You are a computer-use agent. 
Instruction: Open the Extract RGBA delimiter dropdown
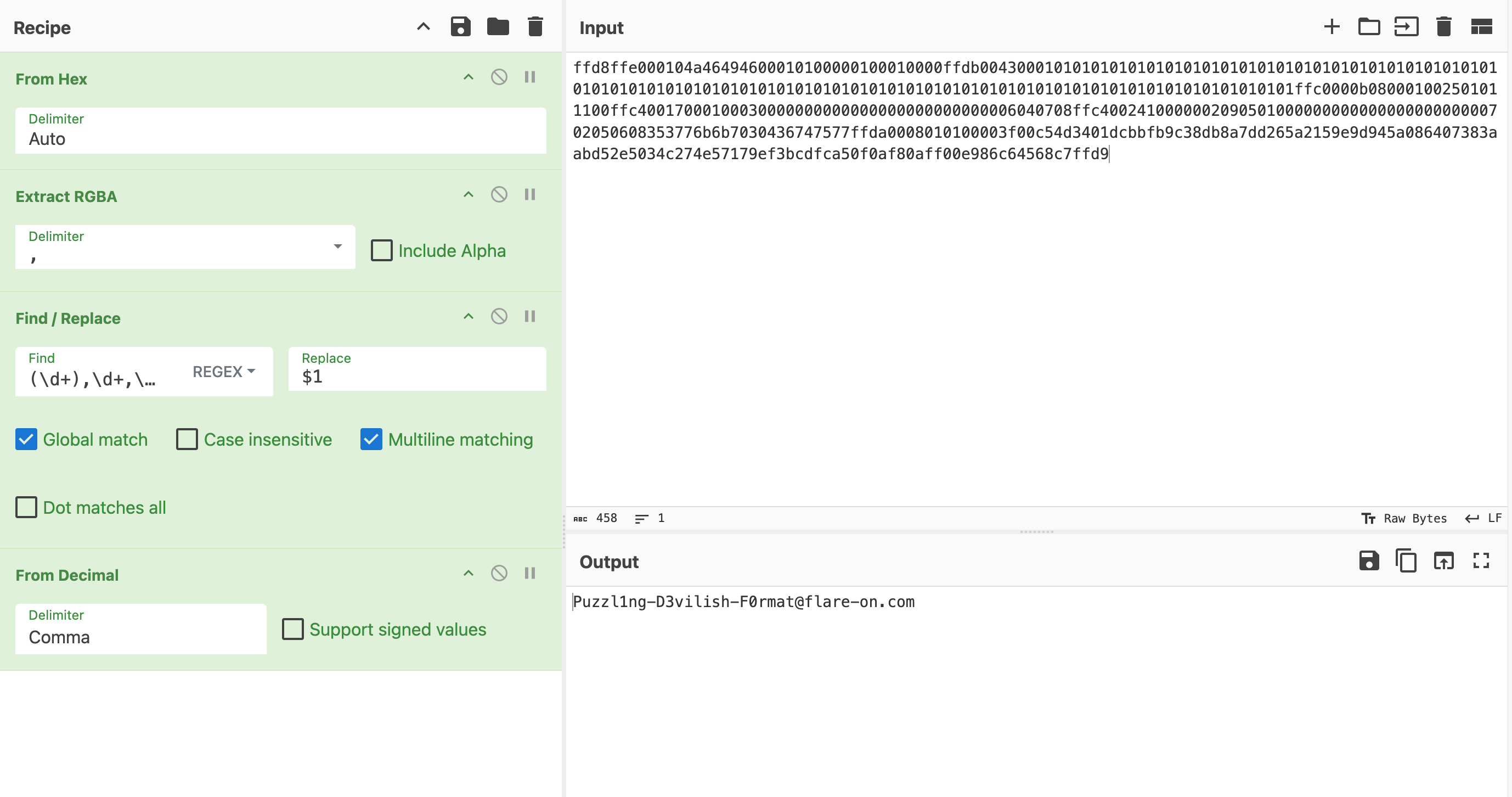pos(337,246)
